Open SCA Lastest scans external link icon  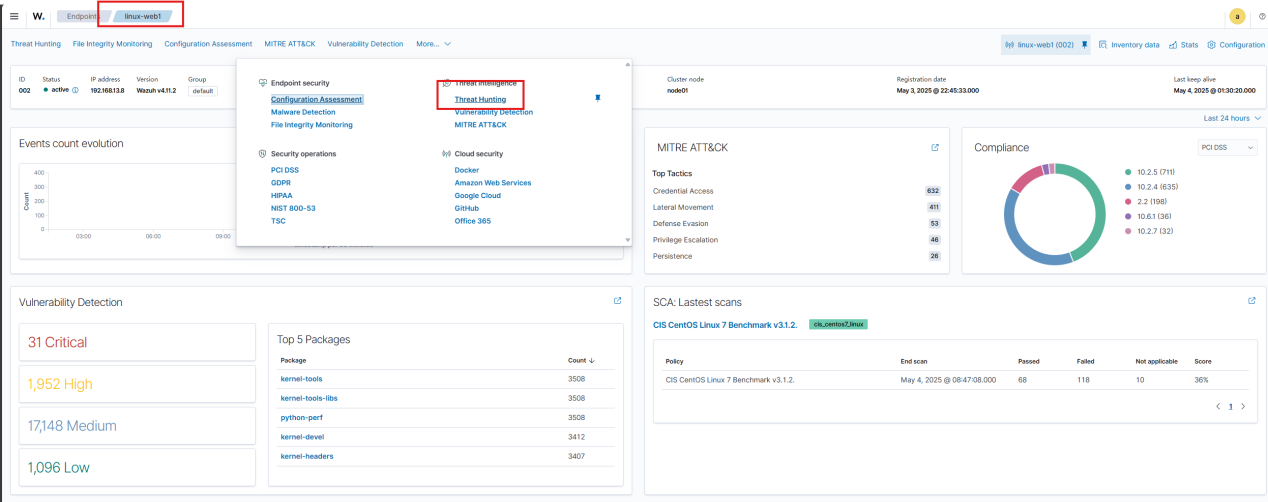[1251, 300]
